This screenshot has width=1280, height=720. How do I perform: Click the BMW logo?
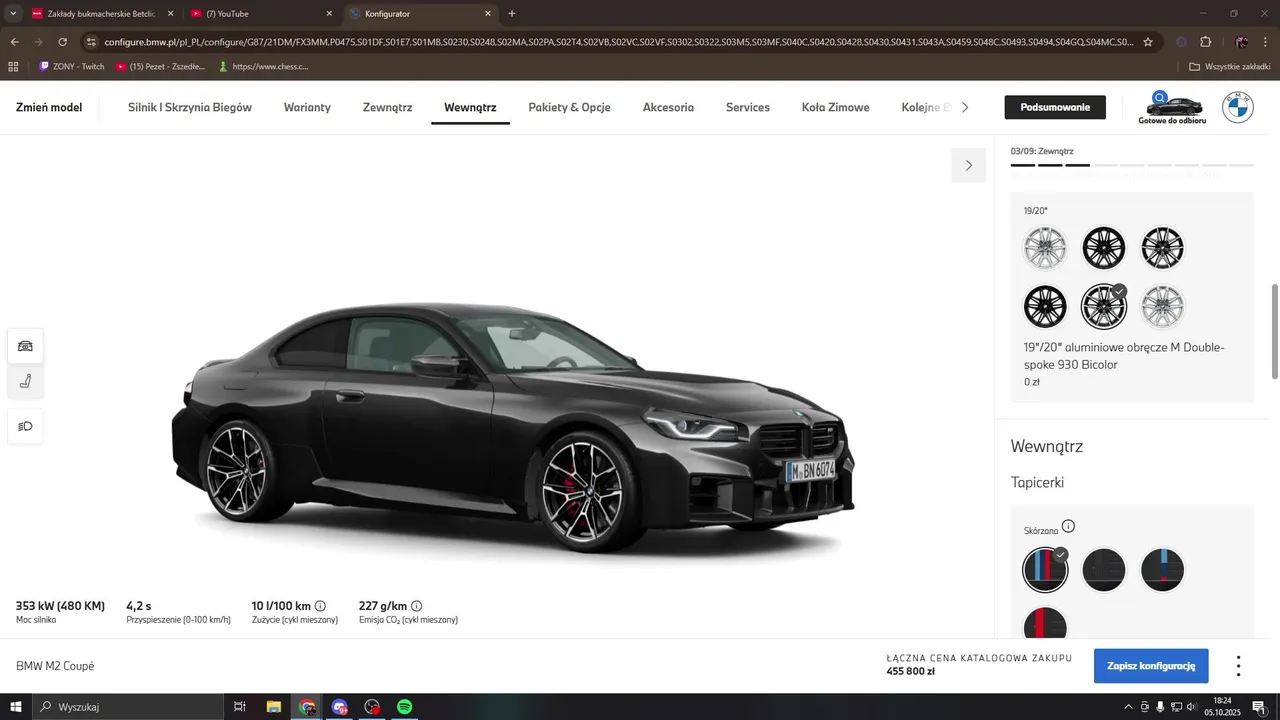[x=1238, y=107]
